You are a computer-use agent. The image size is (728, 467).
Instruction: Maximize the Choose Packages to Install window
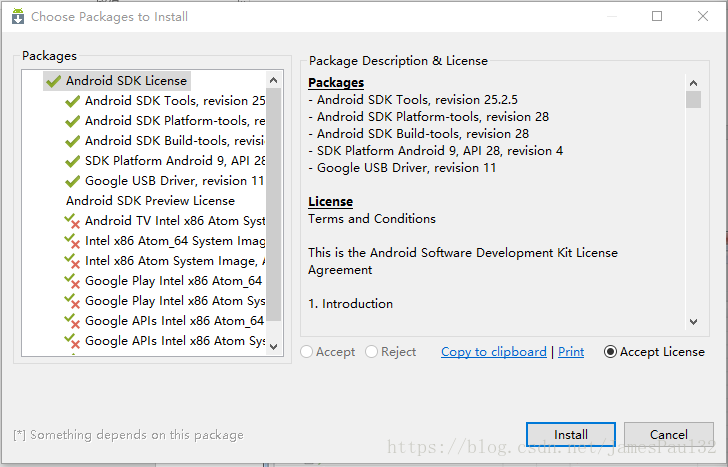(x=657, y=16)
